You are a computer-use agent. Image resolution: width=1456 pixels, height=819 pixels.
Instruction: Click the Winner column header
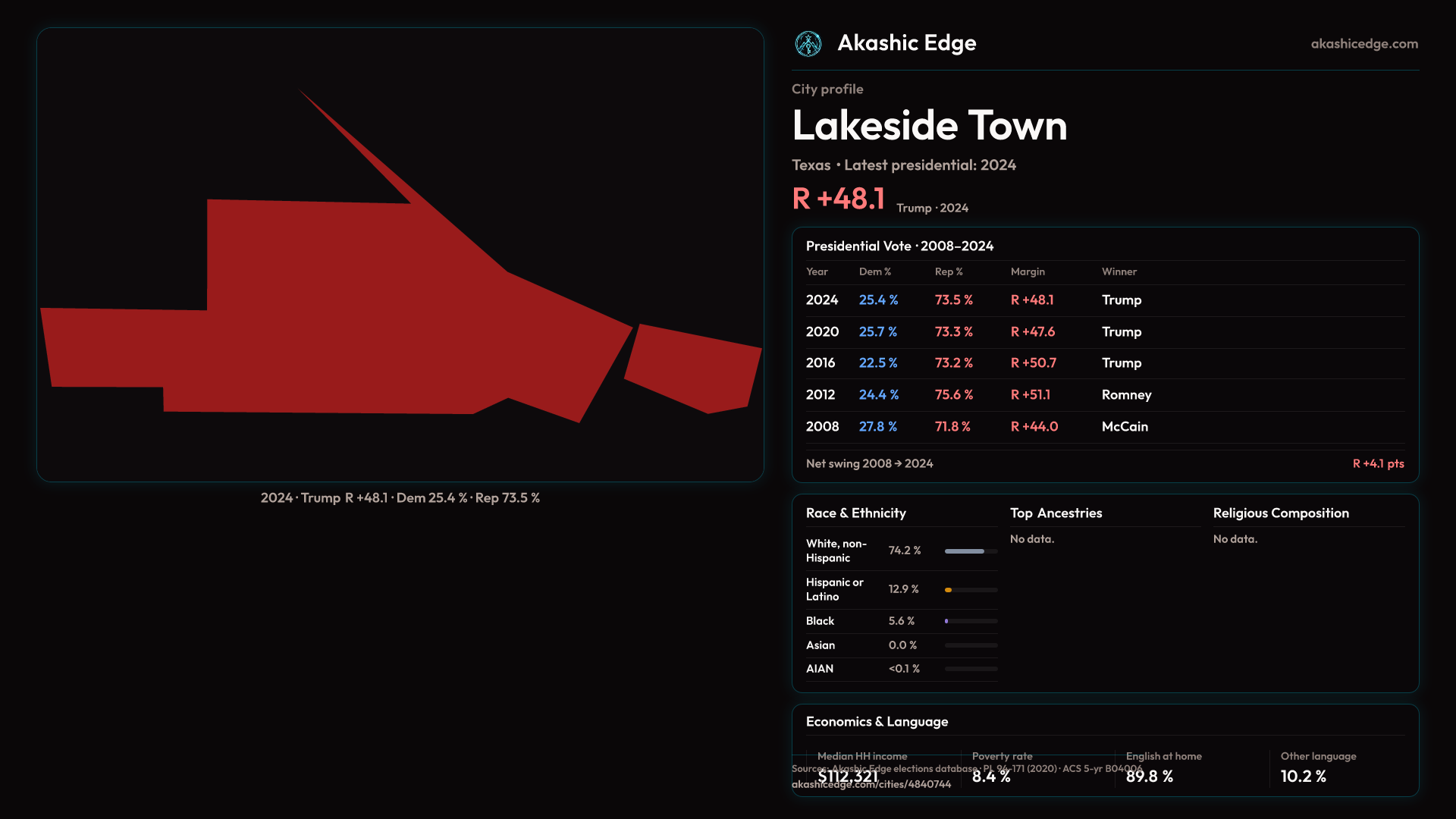tap(1119, 271)
